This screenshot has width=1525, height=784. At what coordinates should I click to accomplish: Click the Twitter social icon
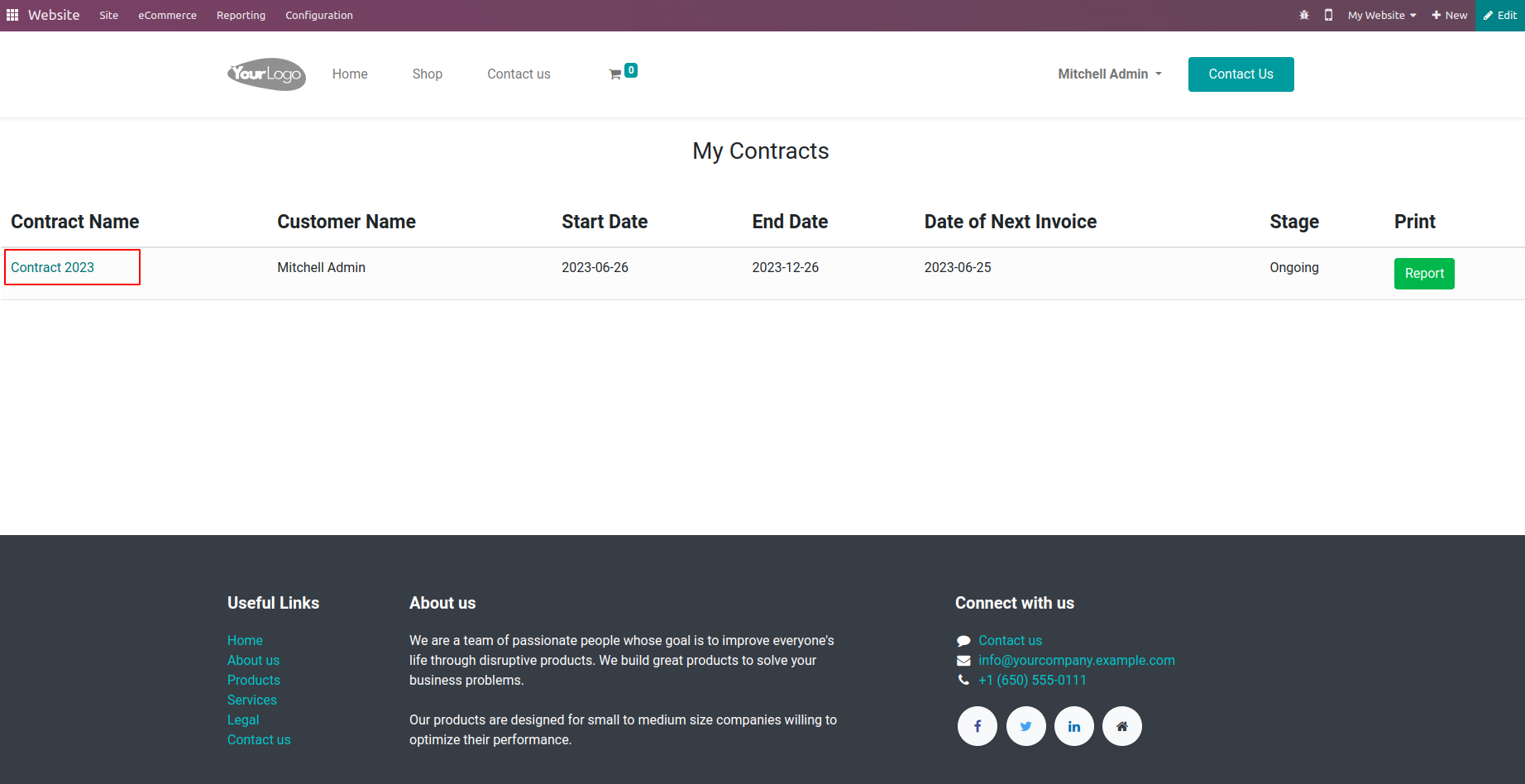1025,726
